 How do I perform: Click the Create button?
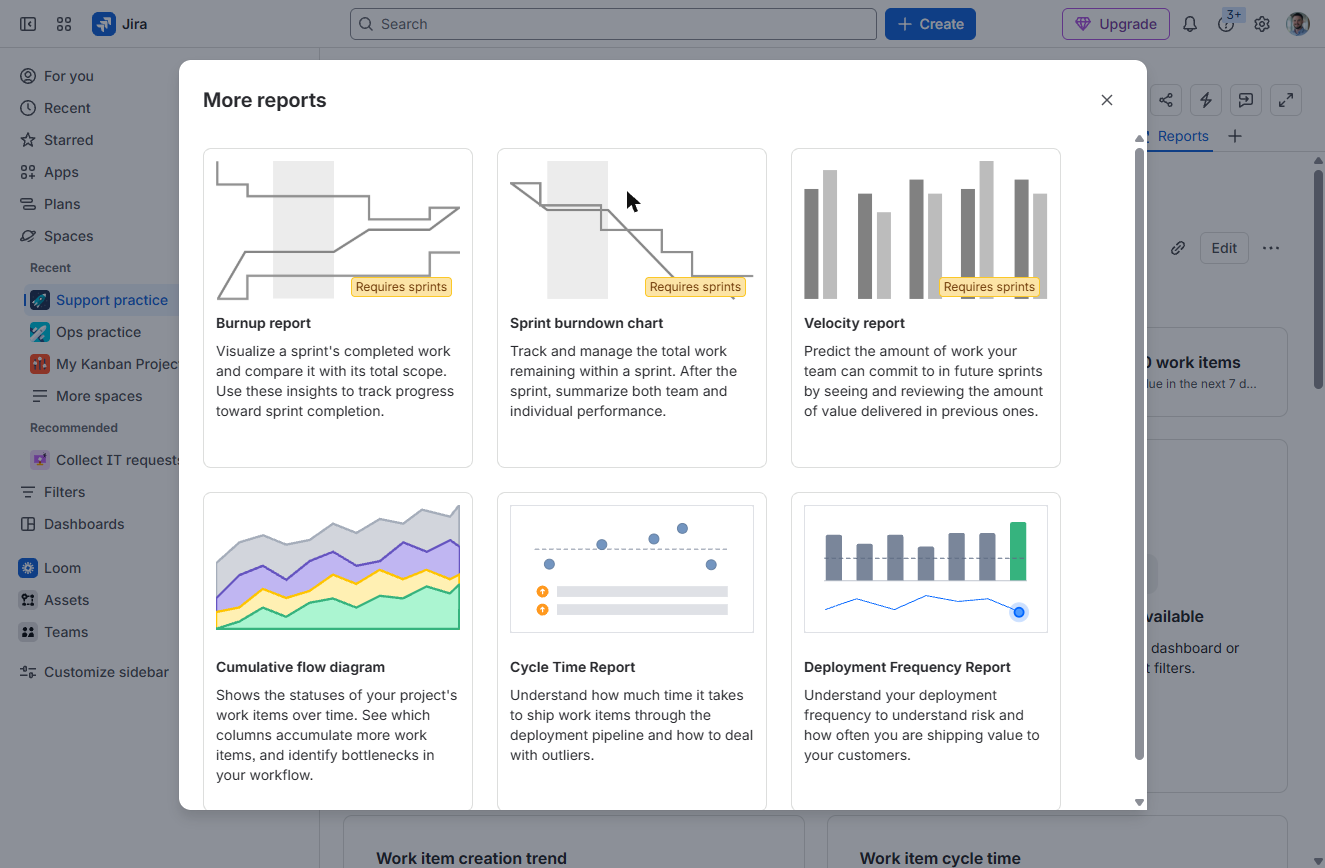click(930, 24)
